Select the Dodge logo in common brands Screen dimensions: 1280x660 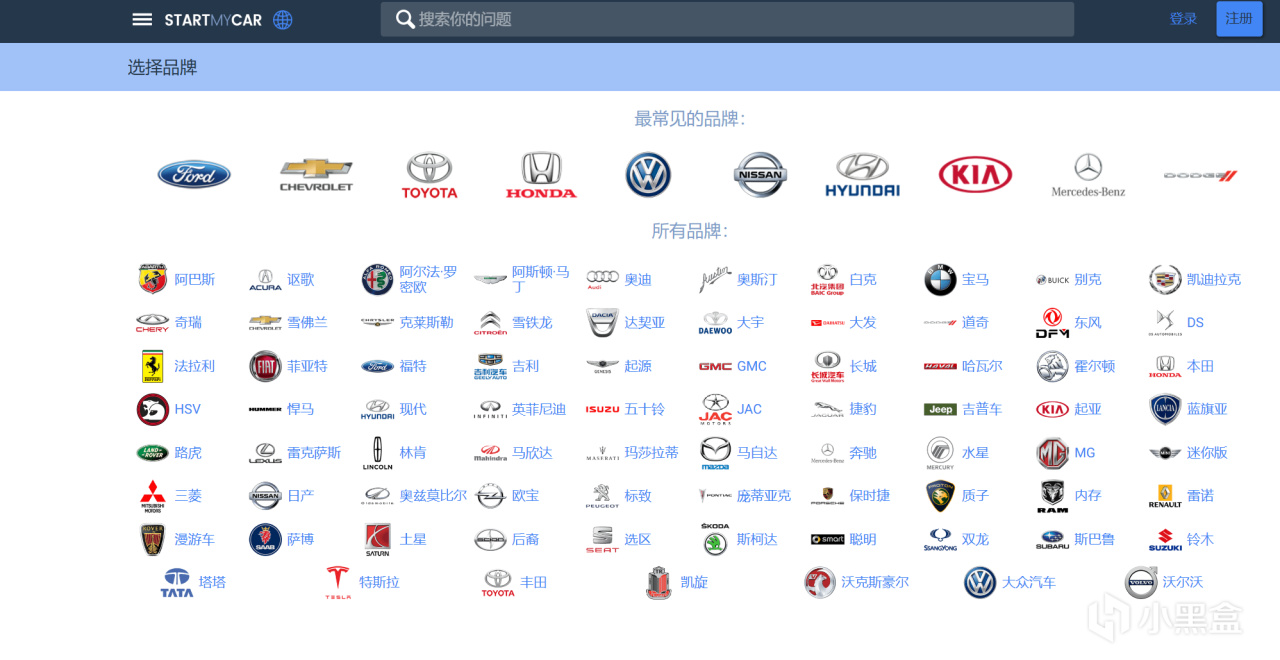1200,175
